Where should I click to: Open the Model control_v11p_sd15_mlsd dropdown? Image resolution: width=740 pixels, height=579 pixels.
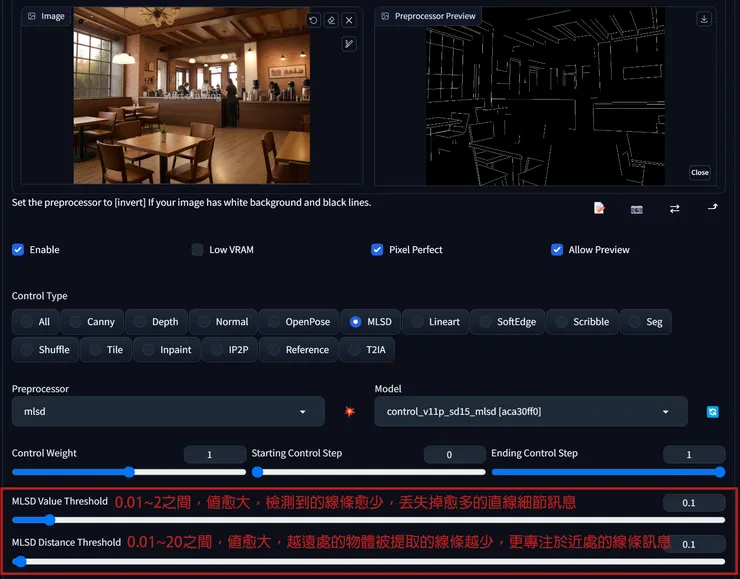(x=530, y=411)
